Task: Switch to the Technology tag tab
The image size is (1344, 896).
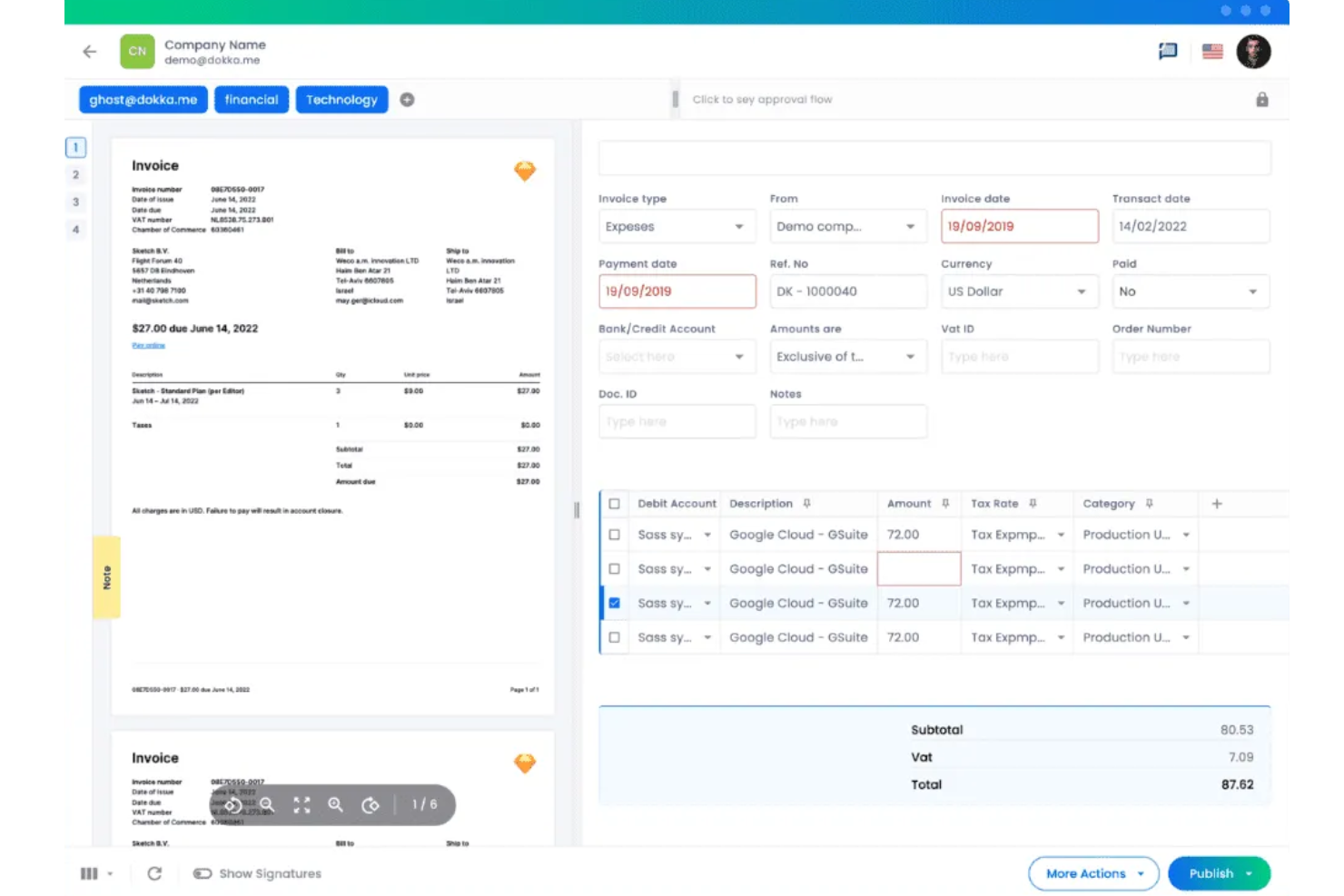Action: pyautogui.click(x=341, y=99)
